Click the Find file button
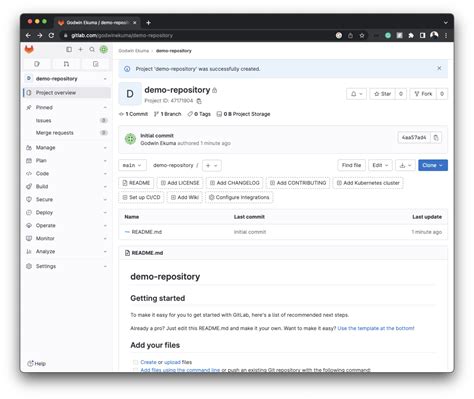The height and width of the screenshot is (399, 474). pyautogui.click(x=351, y=165)
